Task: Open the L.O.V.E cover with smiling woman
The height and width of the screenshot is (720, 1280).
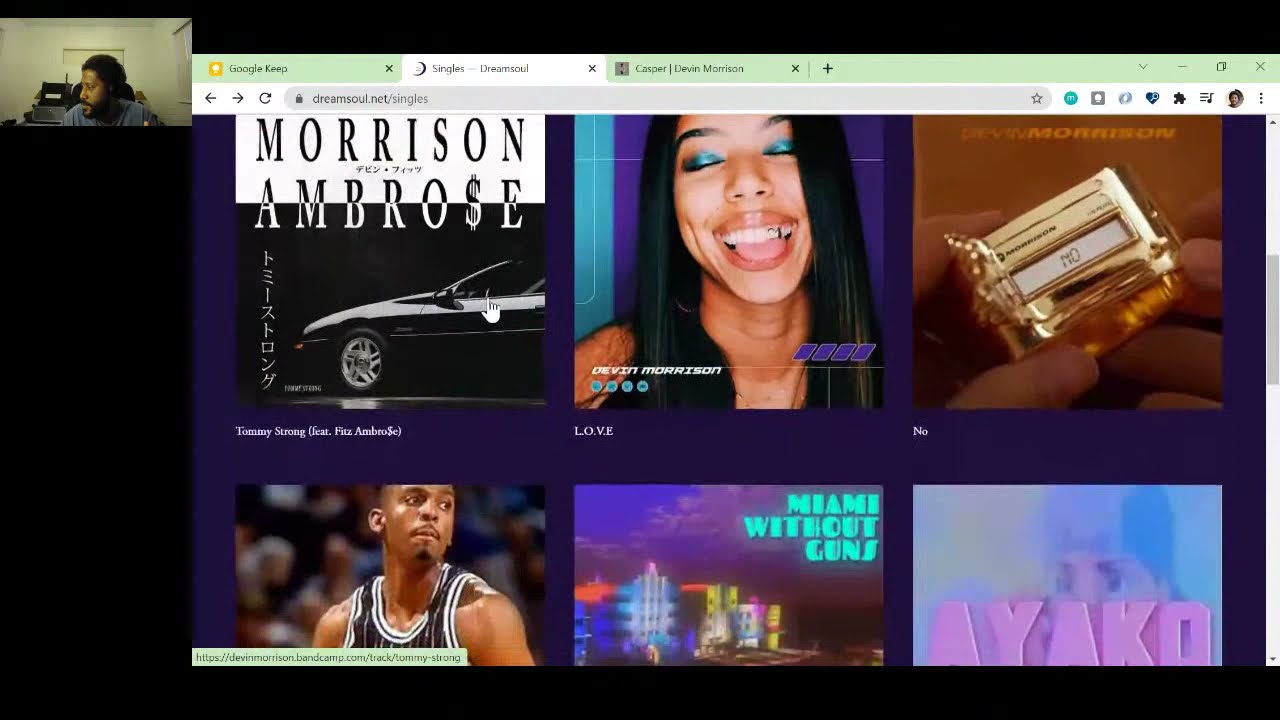Action: click(x=729, y=261)
